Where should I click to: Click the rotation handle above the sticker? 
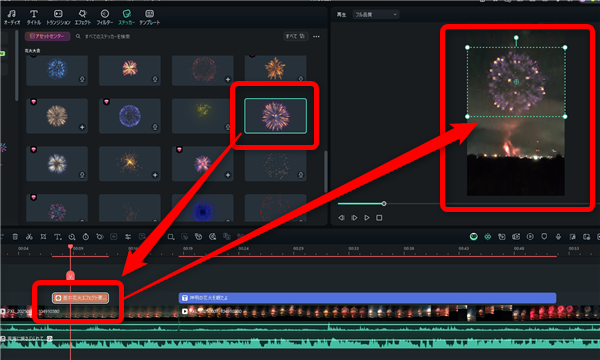pos(516,37)
